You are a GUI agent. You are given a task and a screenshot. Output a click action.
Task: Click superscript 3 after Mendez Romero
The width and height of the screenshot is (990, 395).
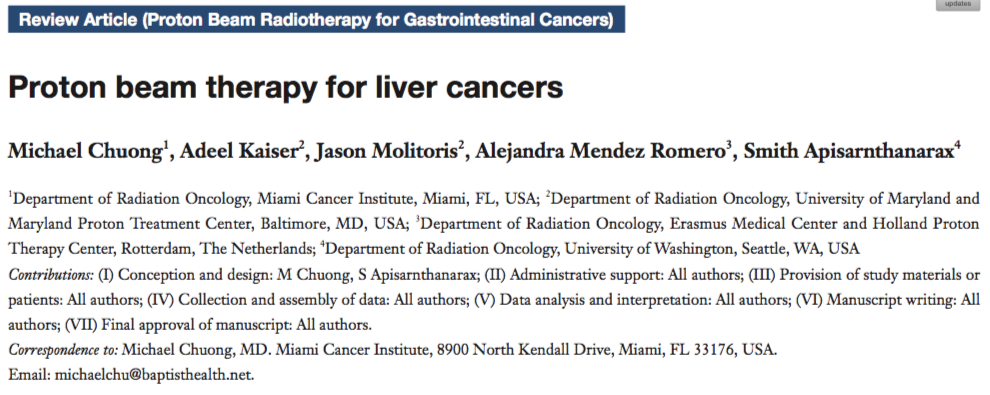click(x=729, y=148)
